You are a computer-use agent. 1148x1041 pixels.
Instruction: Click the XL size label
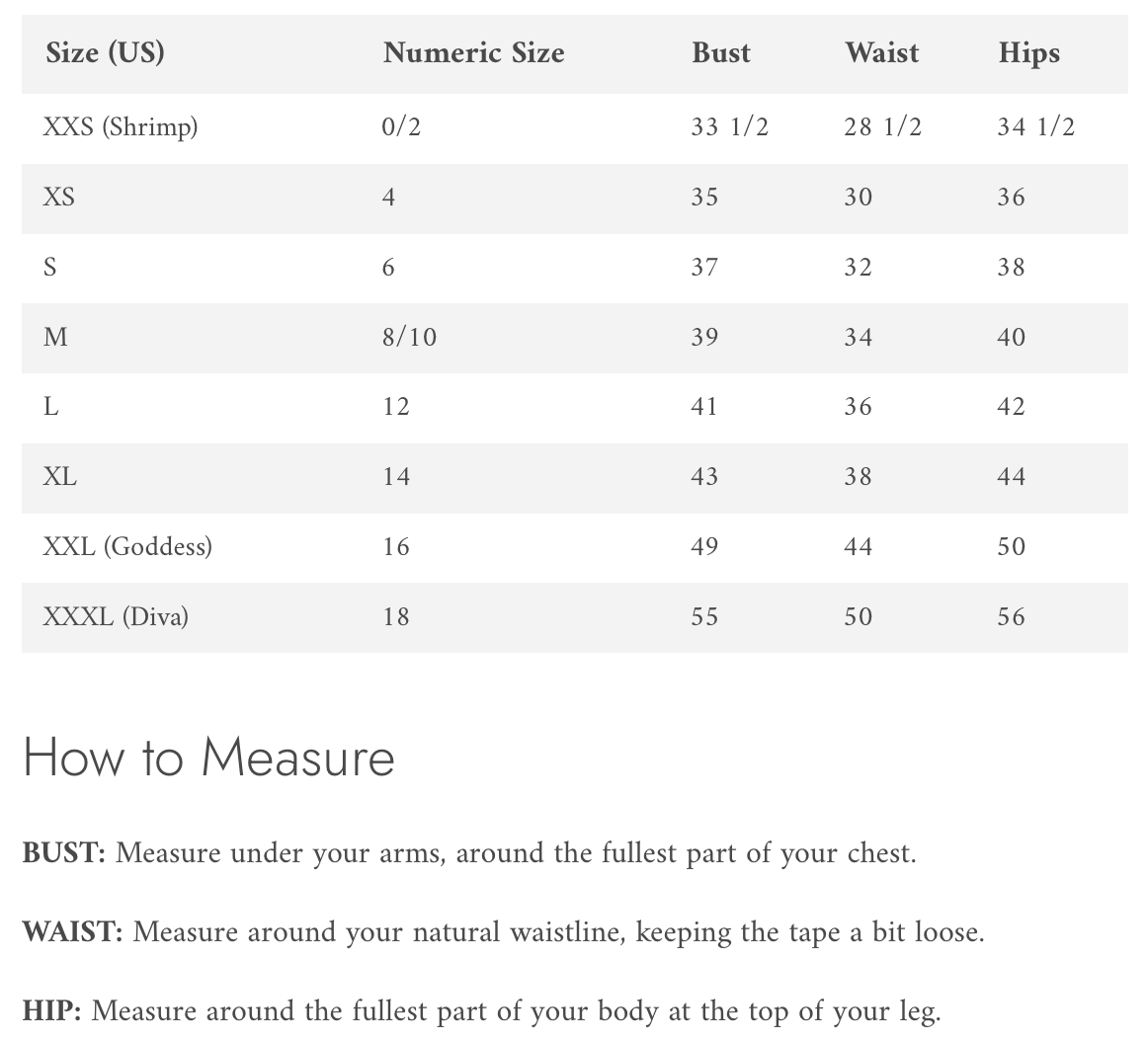pyautogui.click(x=60, y=477)
